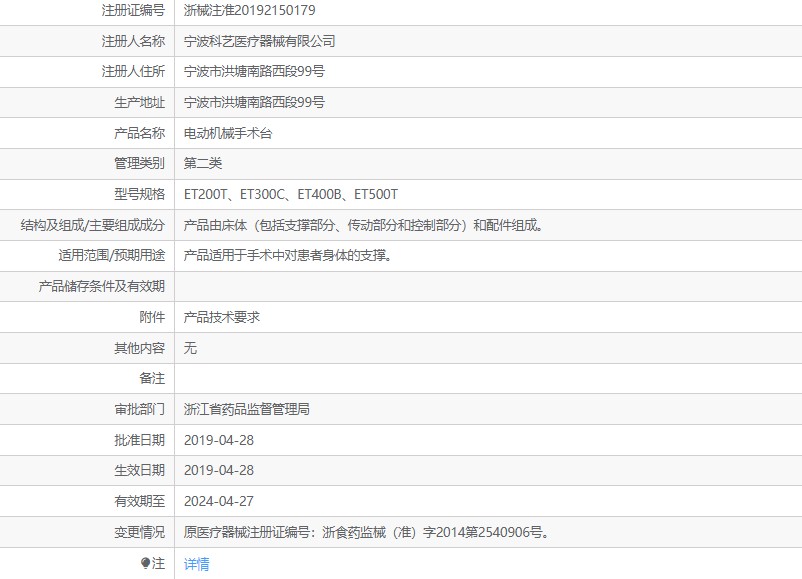Click the 管理类别 label
The height and width of the screenshot is (579, 802).
tap(139, 164)
